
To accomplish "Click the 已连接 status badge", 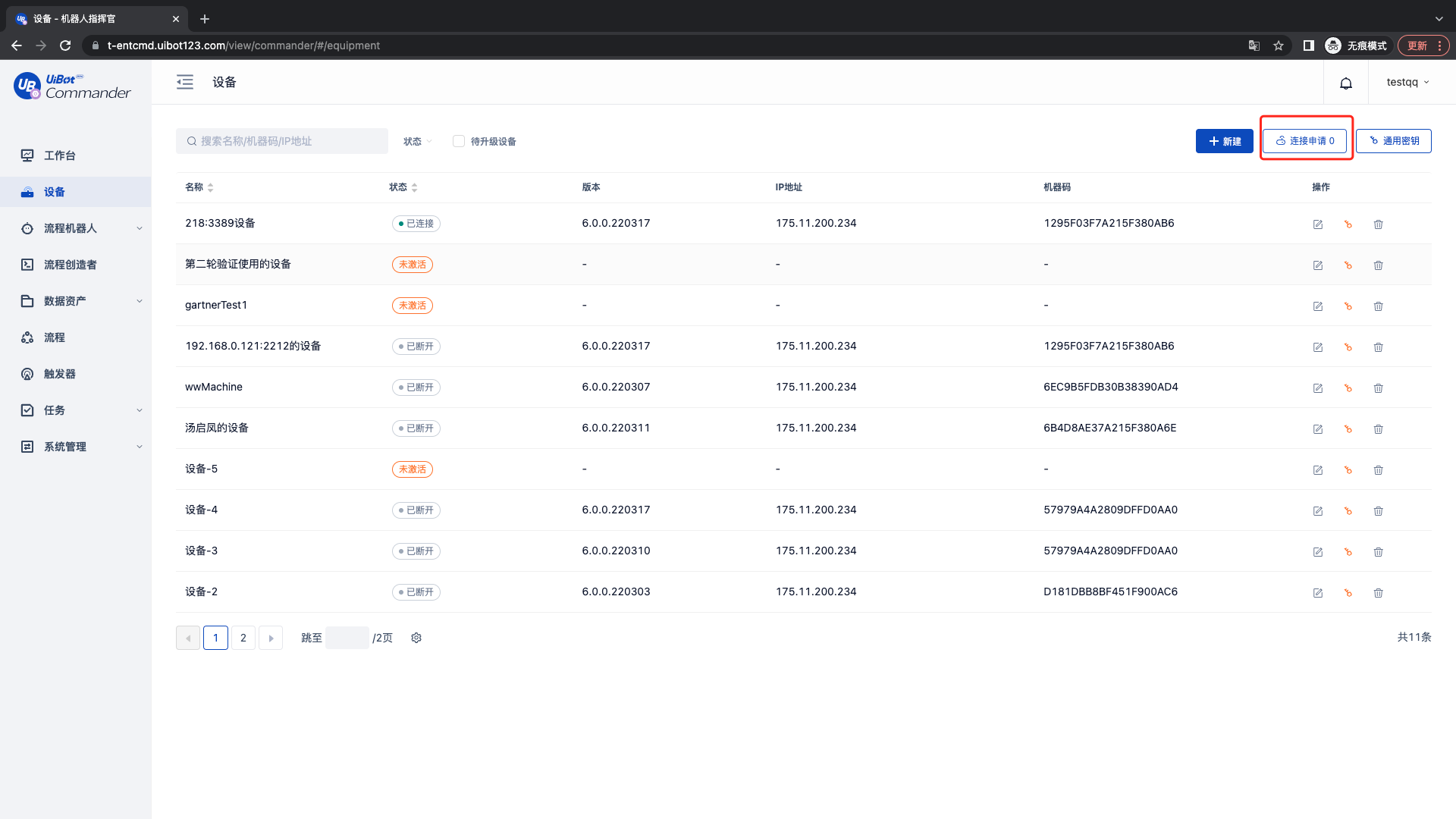I will point(416,224).
